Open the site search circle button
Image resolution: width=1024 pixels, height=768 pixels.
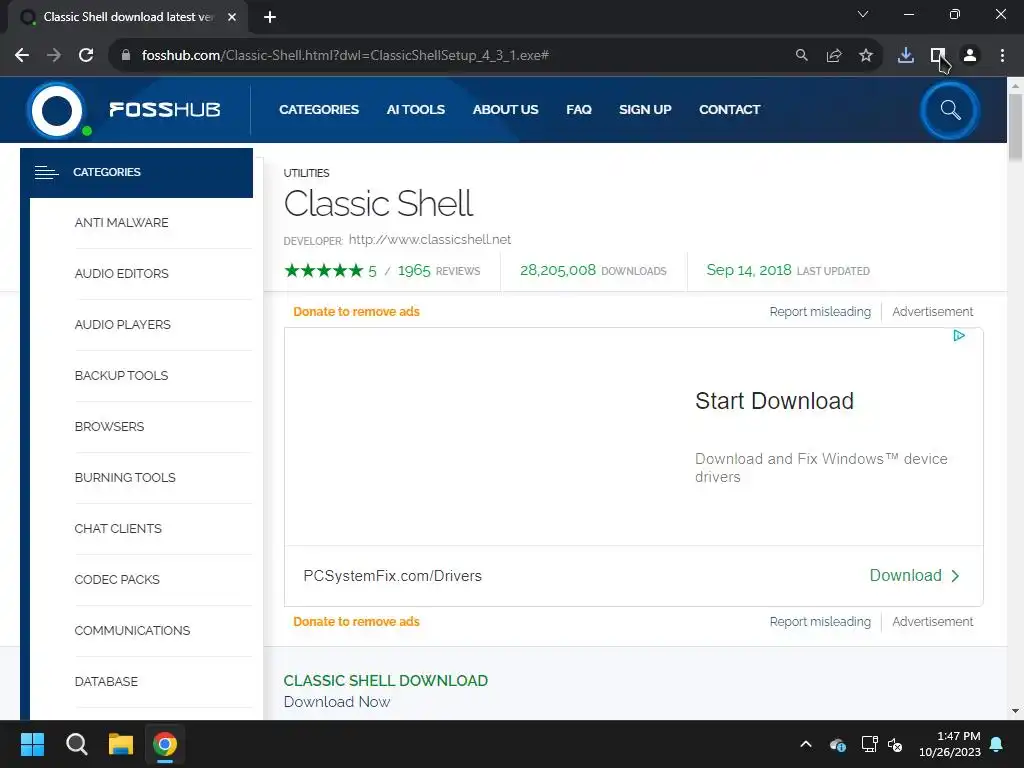coord(950,110)
